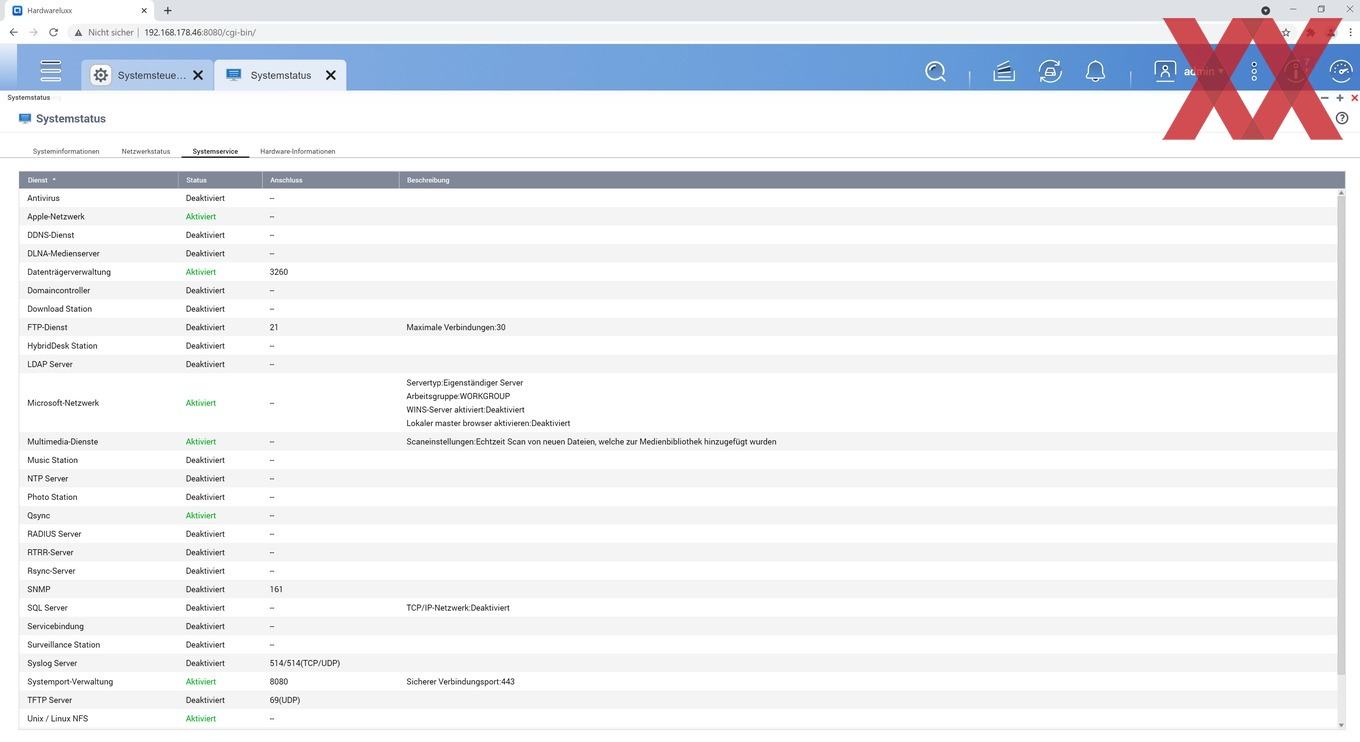Select the NTP Server row
This screenshot has width=1360, height=742.
pyautogui.click(x=678, y=478)
